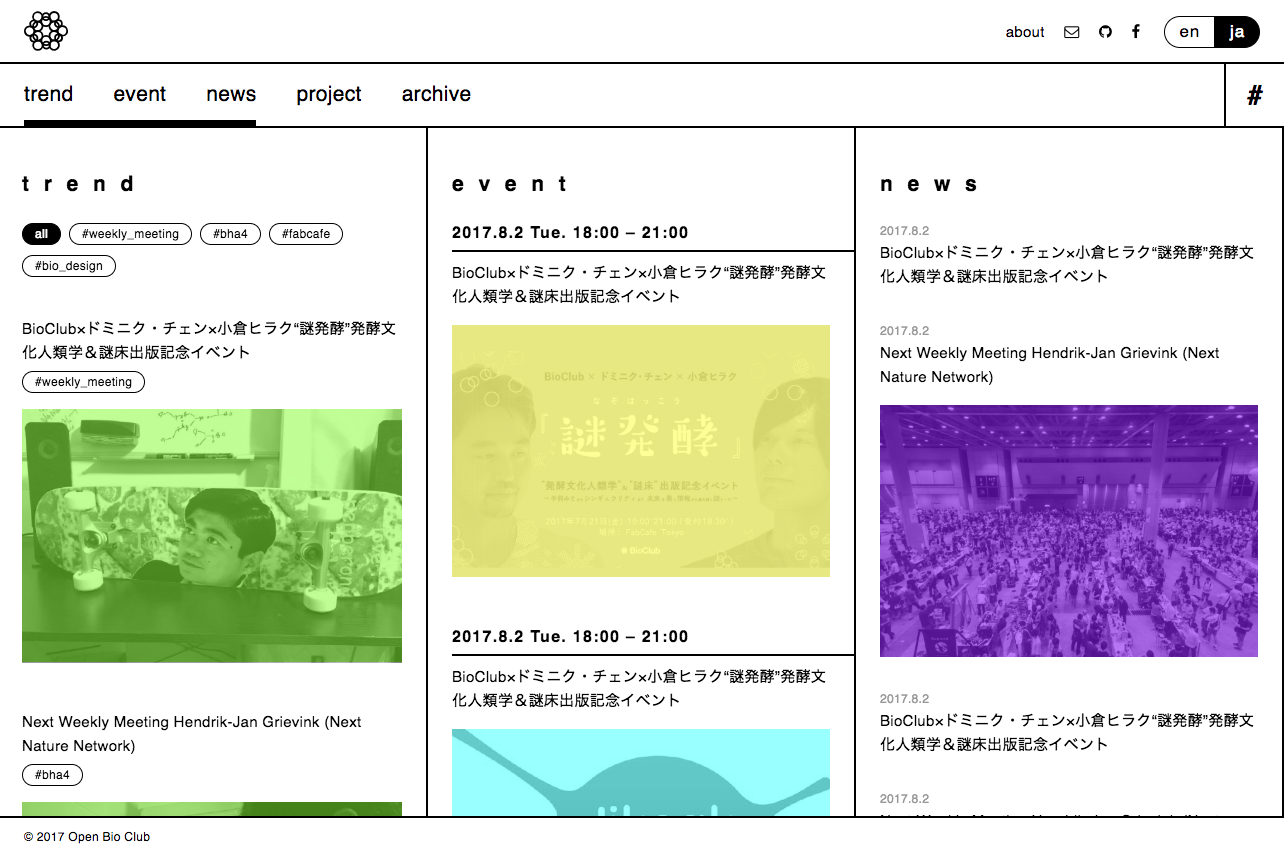Image resolution: width=1284 pixels, height=856 pixels.
Task: Select the 'all' tag filter
Action: (x=41, y=234)
